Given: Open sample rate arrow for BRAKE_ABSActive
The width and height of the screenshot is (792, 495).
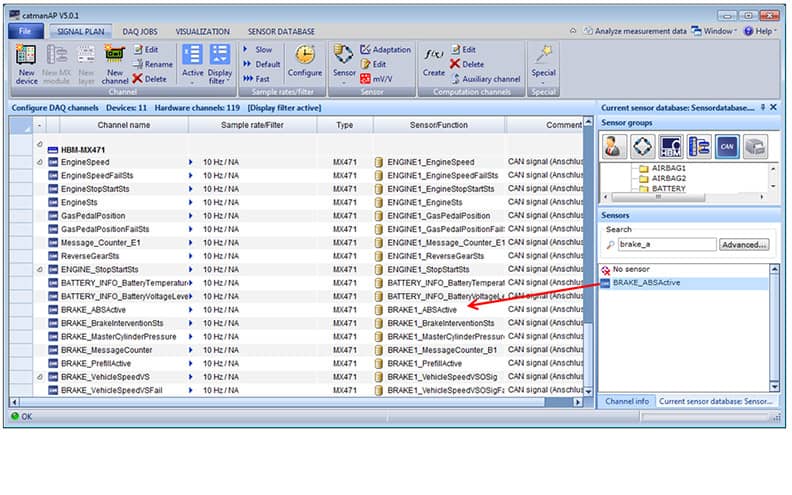Looking at the screenshot, I should coord(190,310).
